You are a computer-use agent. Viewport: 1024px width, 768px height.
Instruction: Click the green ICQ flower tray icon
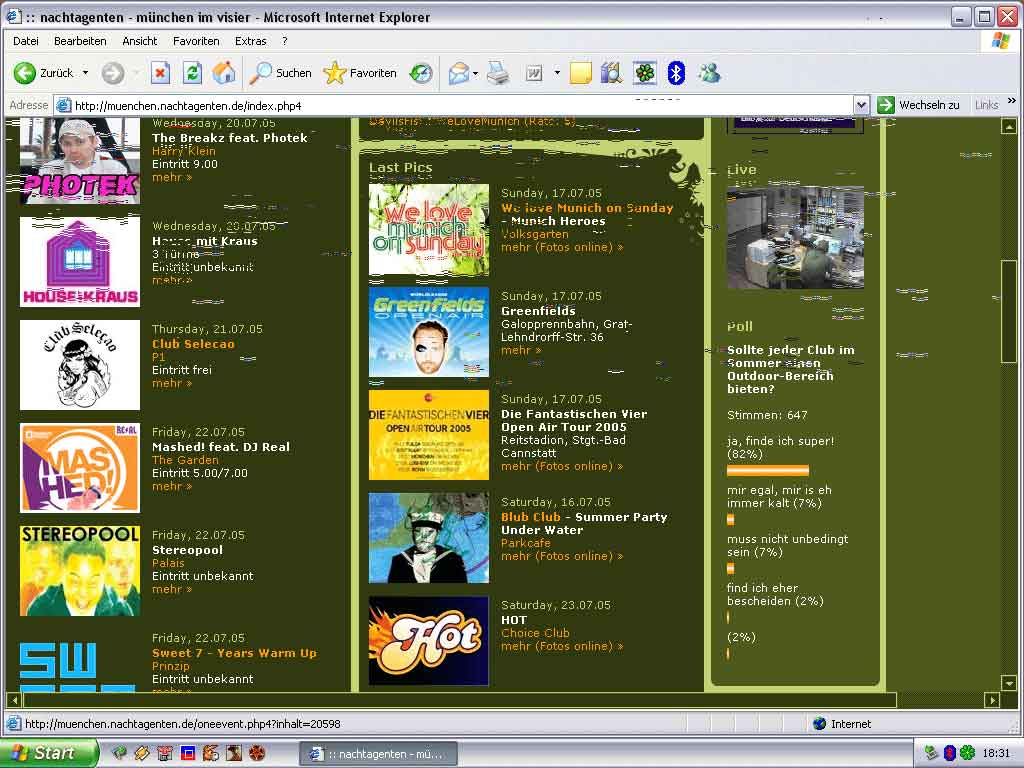[967, 753]
